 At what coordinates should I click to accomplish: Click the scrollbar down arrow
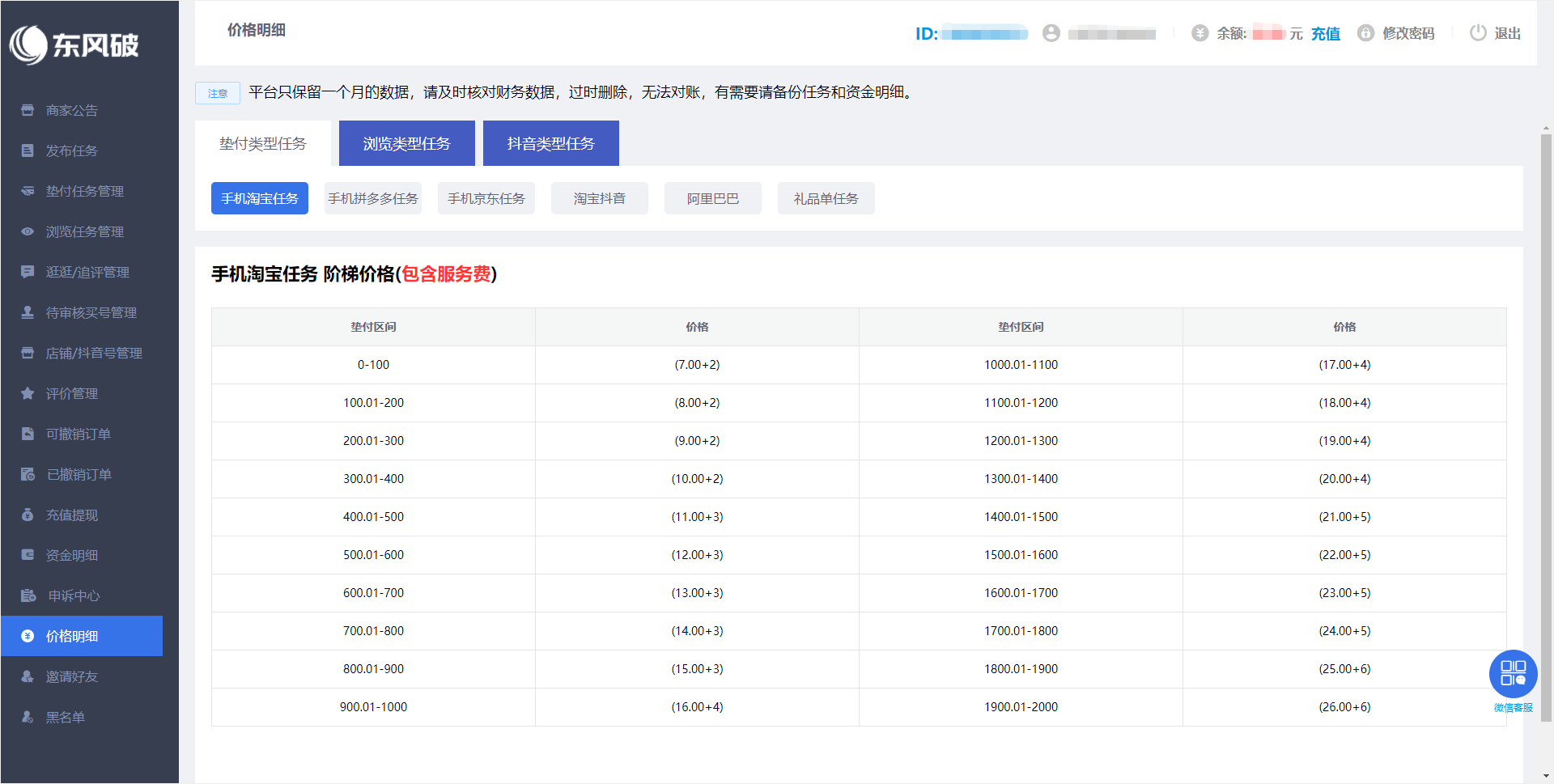(x=1546, y=776)
